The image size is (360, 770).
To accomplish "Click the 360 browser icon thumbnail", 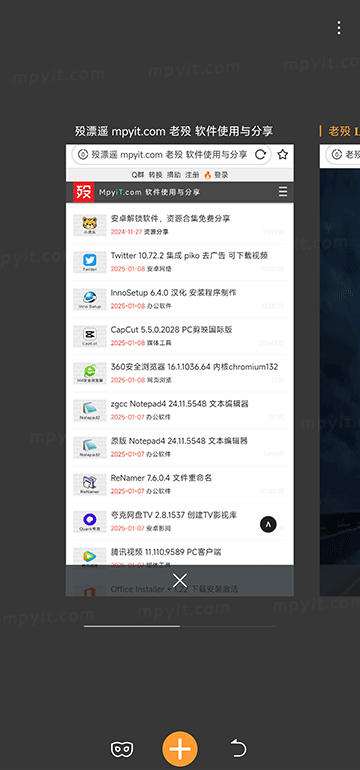I will (90, 373).
